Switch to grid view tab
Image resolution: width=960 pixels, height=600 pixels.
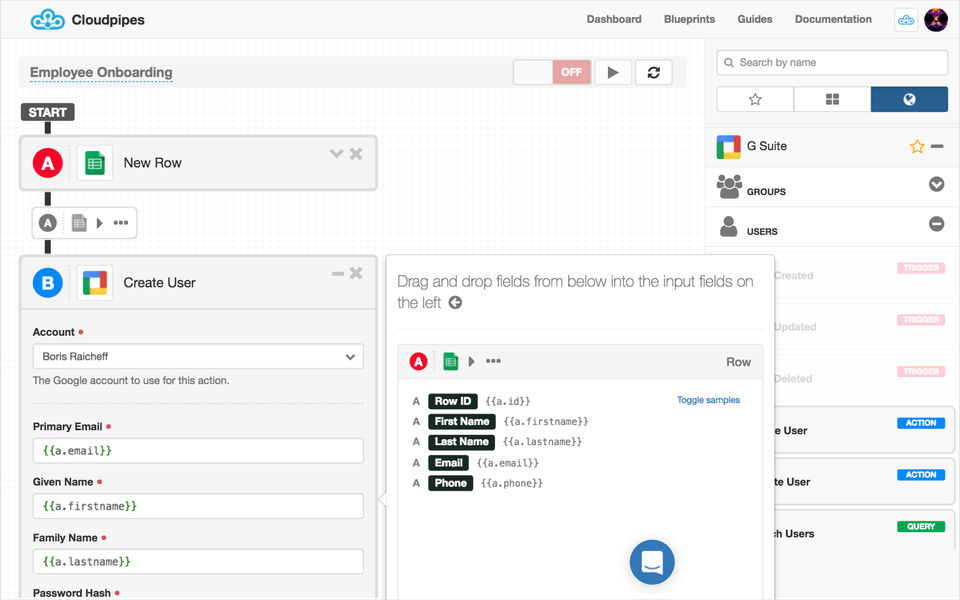click(x=832, y=99)
